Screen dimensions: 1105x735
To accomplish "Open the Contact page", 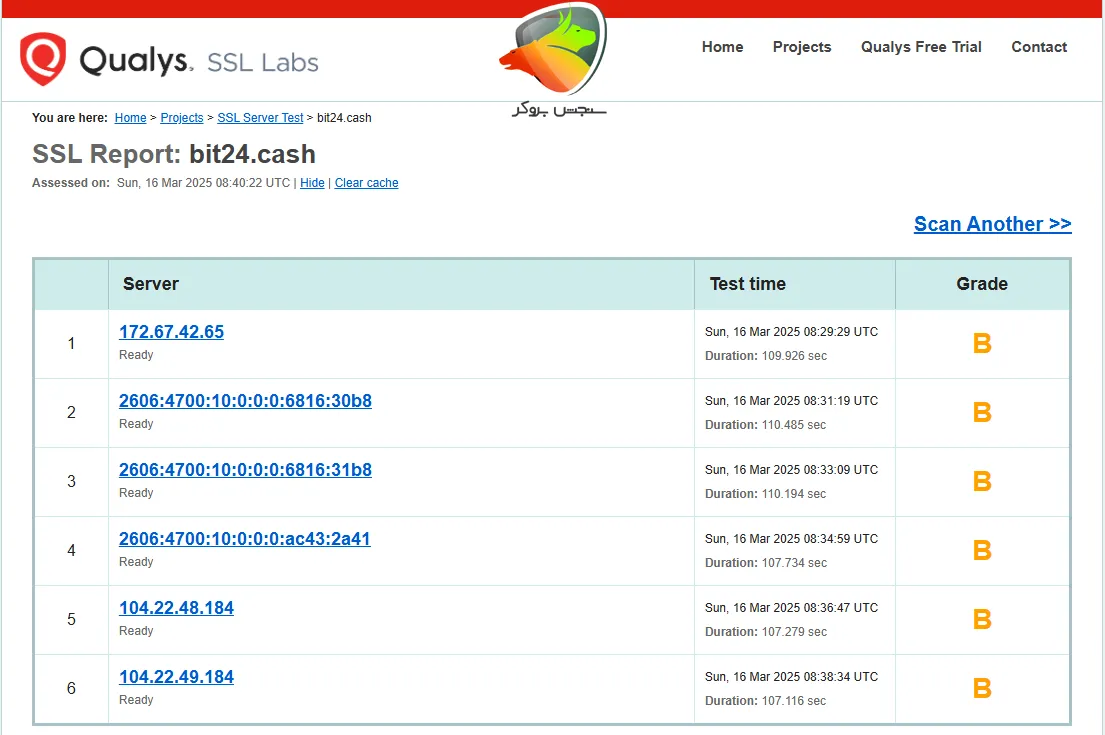I will [x=1039, y=47].
